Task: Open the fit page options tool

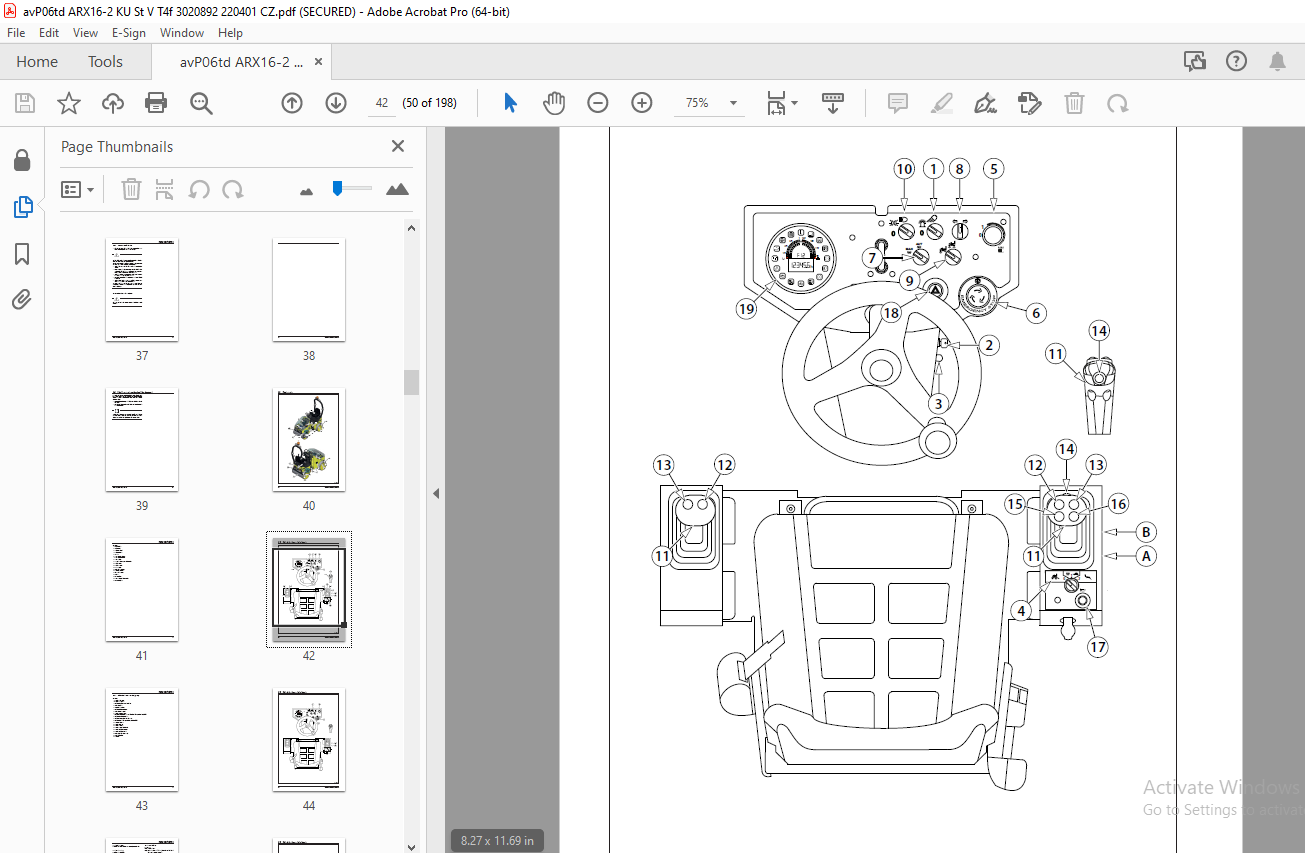Action: coord(776,103)
